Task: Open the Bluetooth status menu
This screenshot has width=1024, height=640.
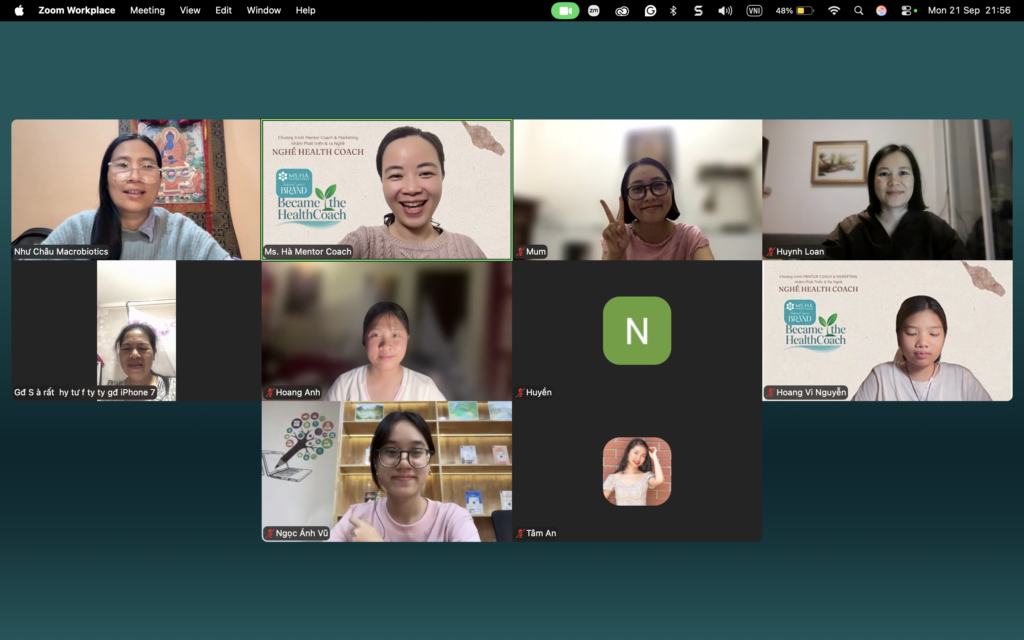Action: [x=673, y=10]
